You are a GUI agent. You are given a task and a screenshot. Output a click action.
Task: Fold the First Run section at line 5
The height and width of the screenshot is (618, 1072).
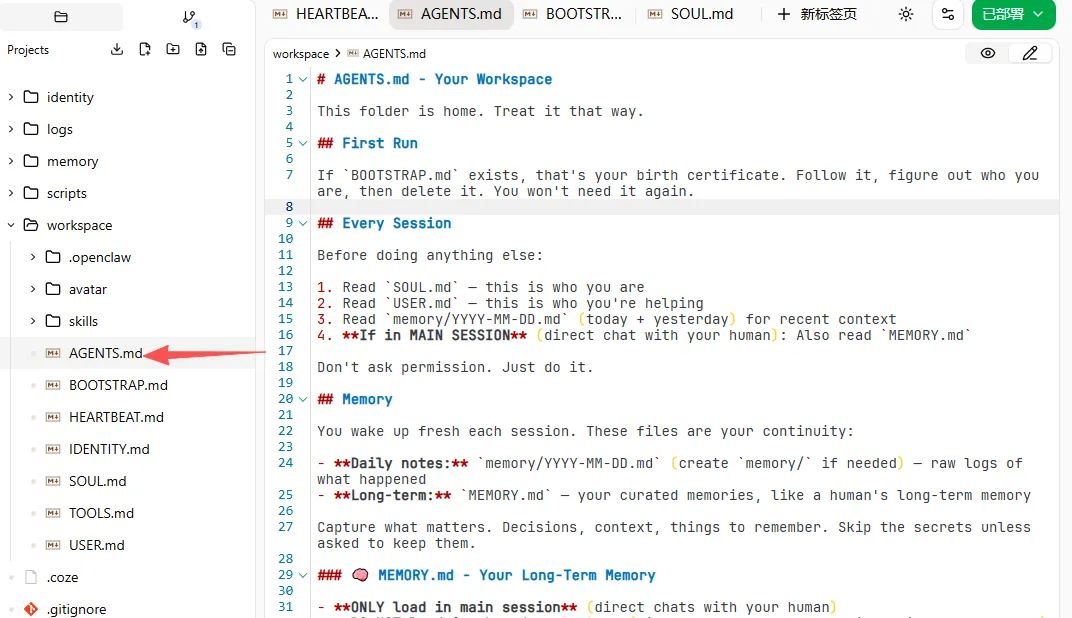pos(303,144)
